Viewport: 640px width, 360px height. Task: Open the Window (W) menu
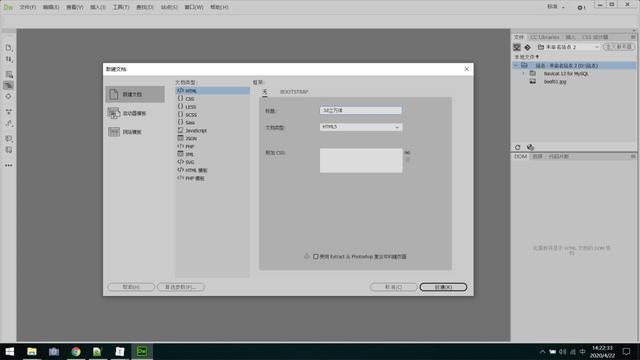click(194, 7)
